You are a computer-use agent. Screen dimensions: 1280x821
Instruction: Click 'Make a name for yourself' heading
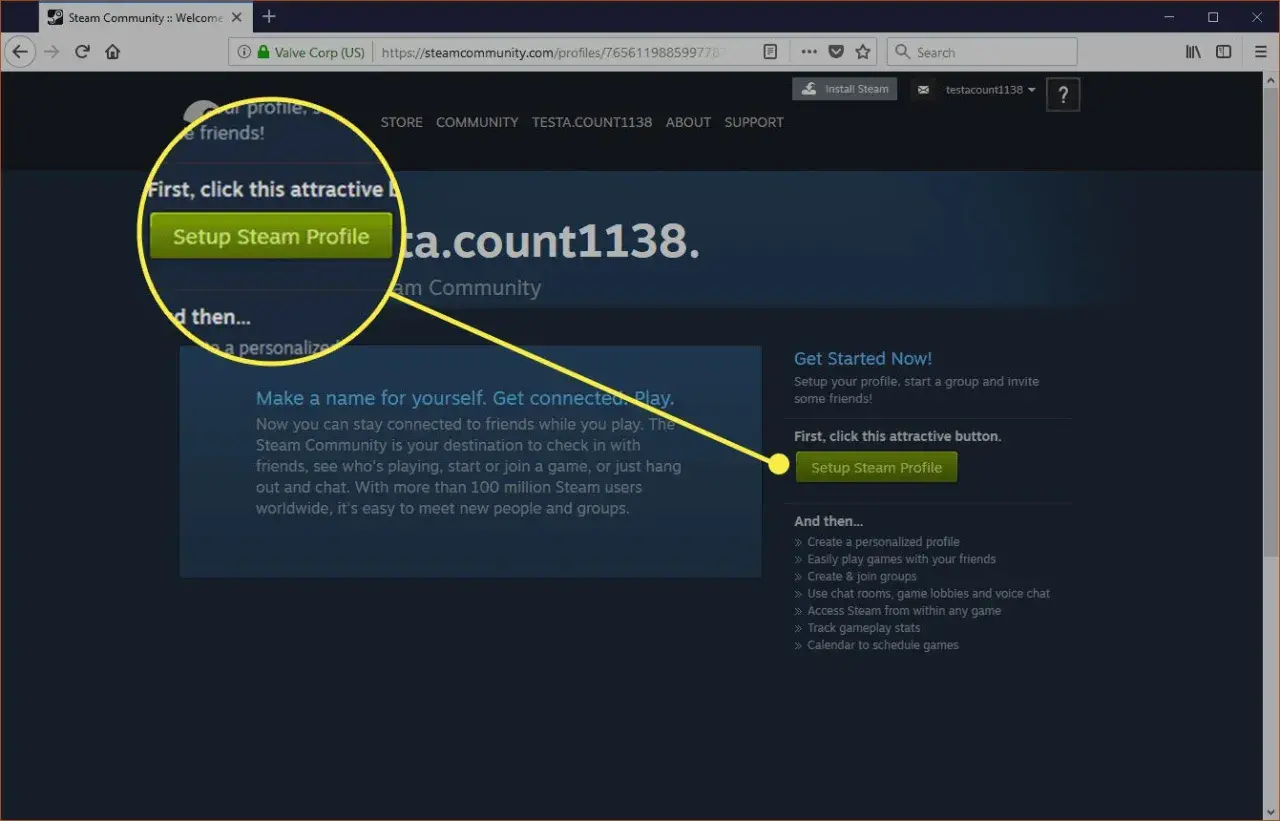tap(465, 398)
